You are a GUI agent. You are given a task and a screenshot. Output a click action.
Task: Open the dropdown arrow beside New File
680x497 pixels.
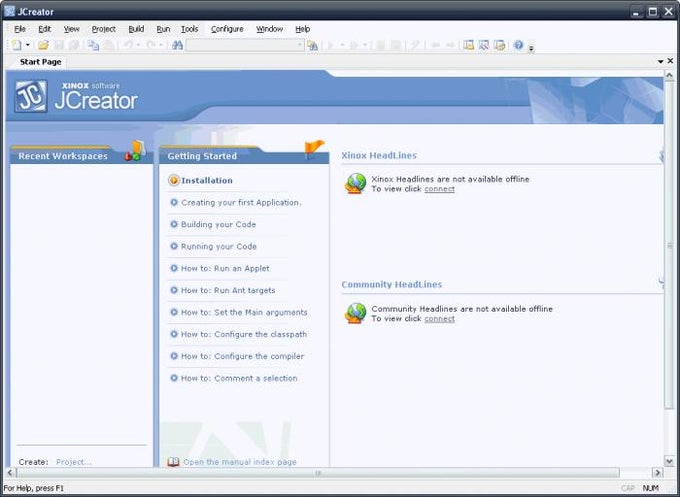point(28,45)
